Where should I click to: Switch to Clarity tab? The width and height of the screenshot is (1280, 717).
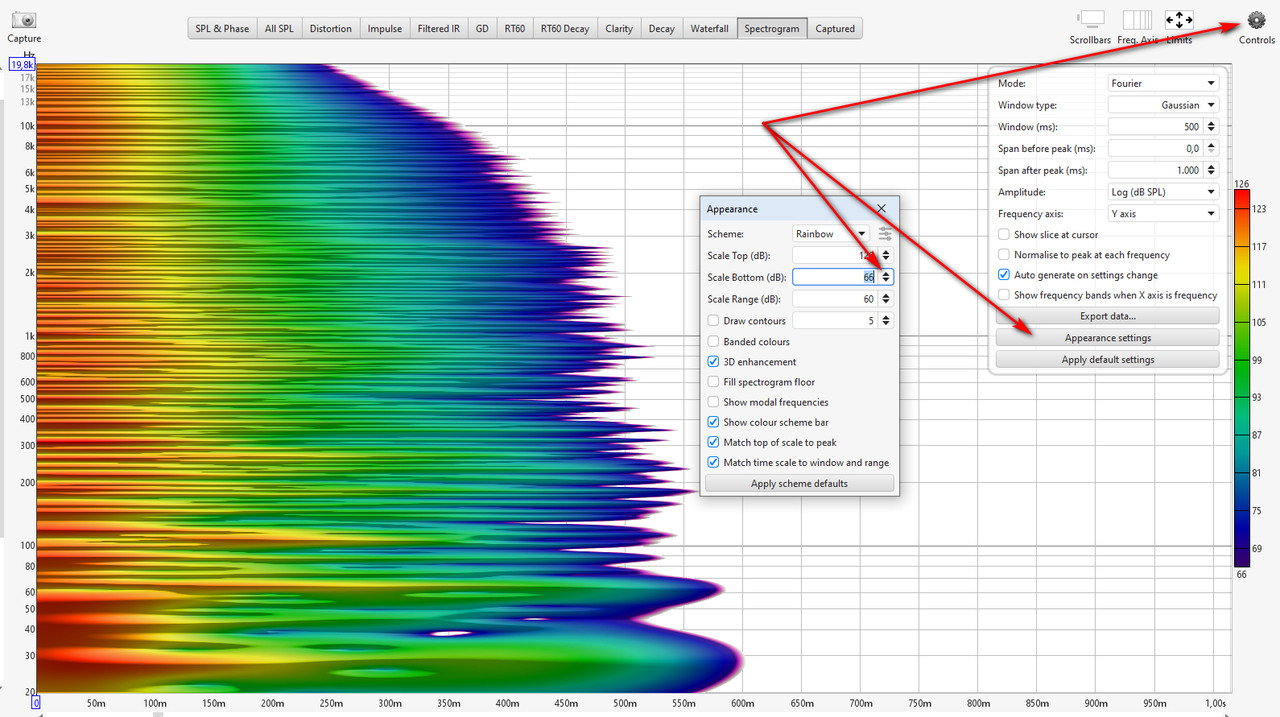(x=619, y=29)
